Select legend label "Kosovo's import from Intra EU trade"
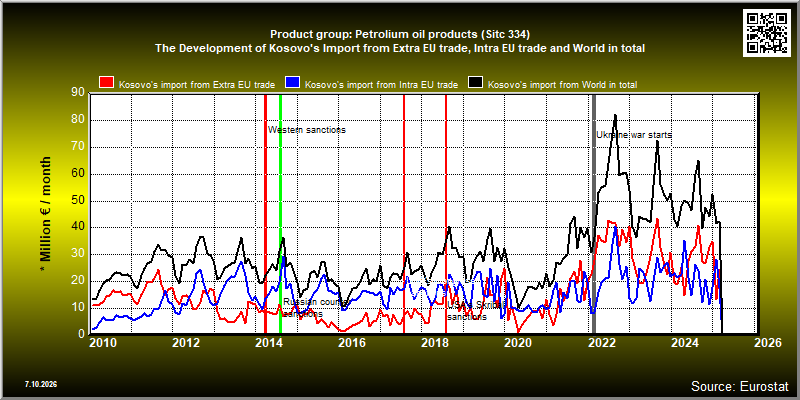This screenshot has height=400, width=800. pos(381,85)
